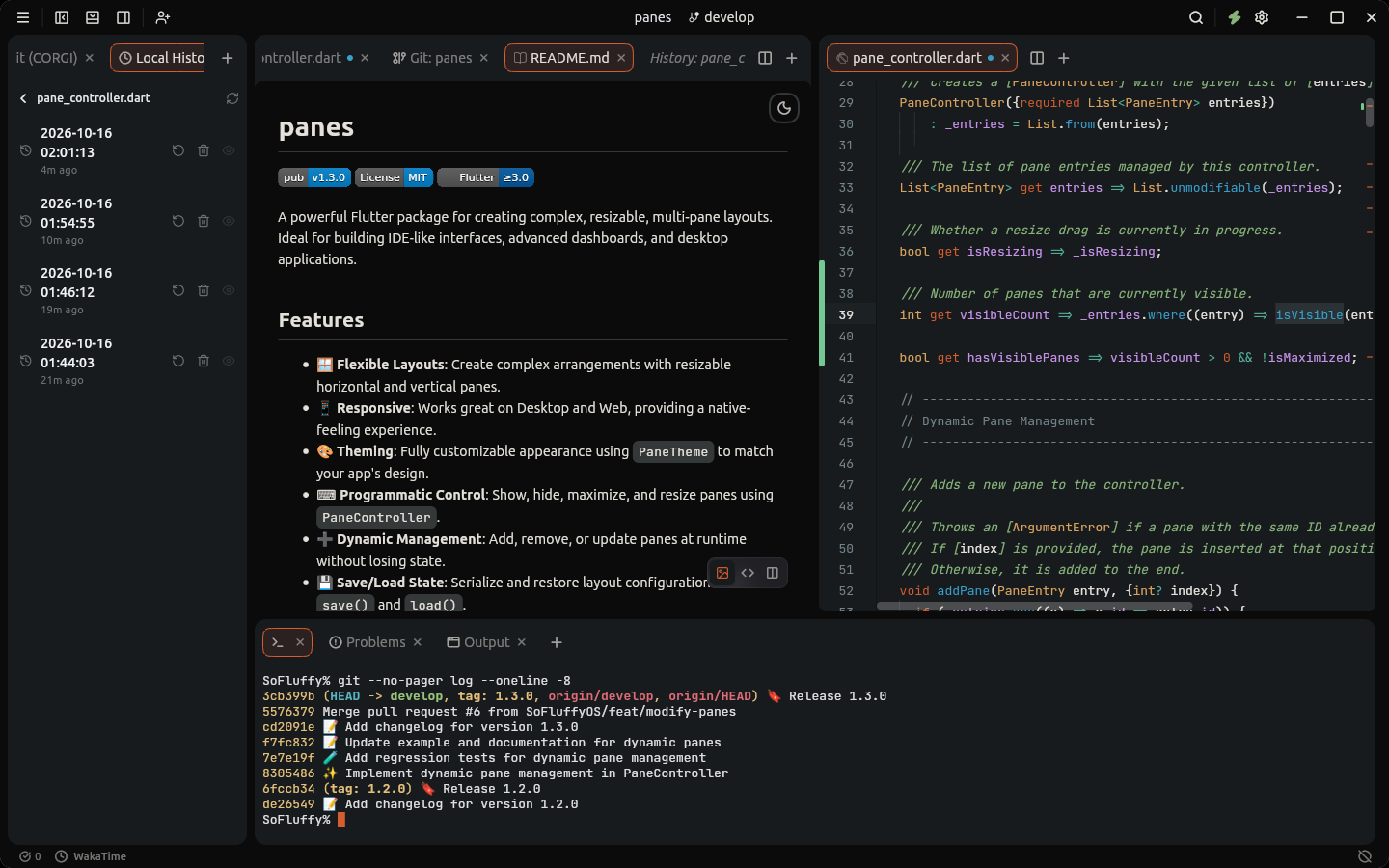This screenshot has width=1389, height=868.
Task: Switch README to source code mode
Action: pyautogui.click(x=748, y=573)
